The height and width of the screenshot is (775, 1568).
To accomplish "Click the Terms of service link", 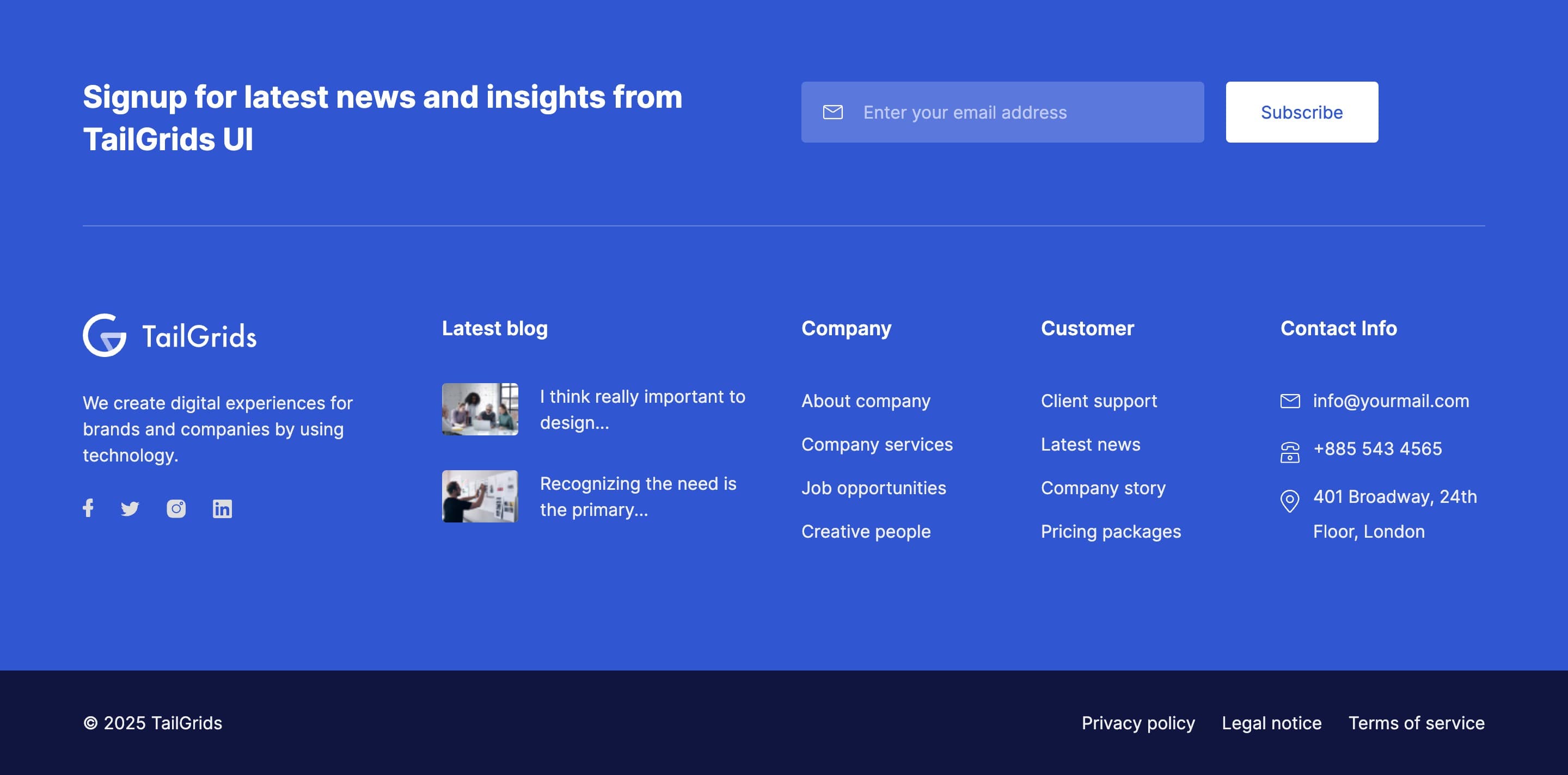I will (1416, 721).
